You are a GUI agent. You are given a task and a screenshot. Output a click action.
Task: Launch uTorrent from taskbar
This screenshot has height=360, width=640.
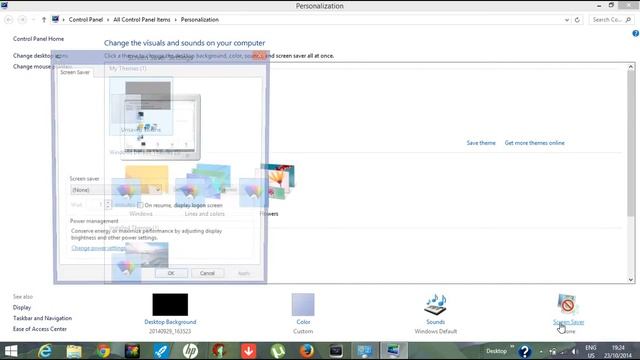[x=278, y=351]
